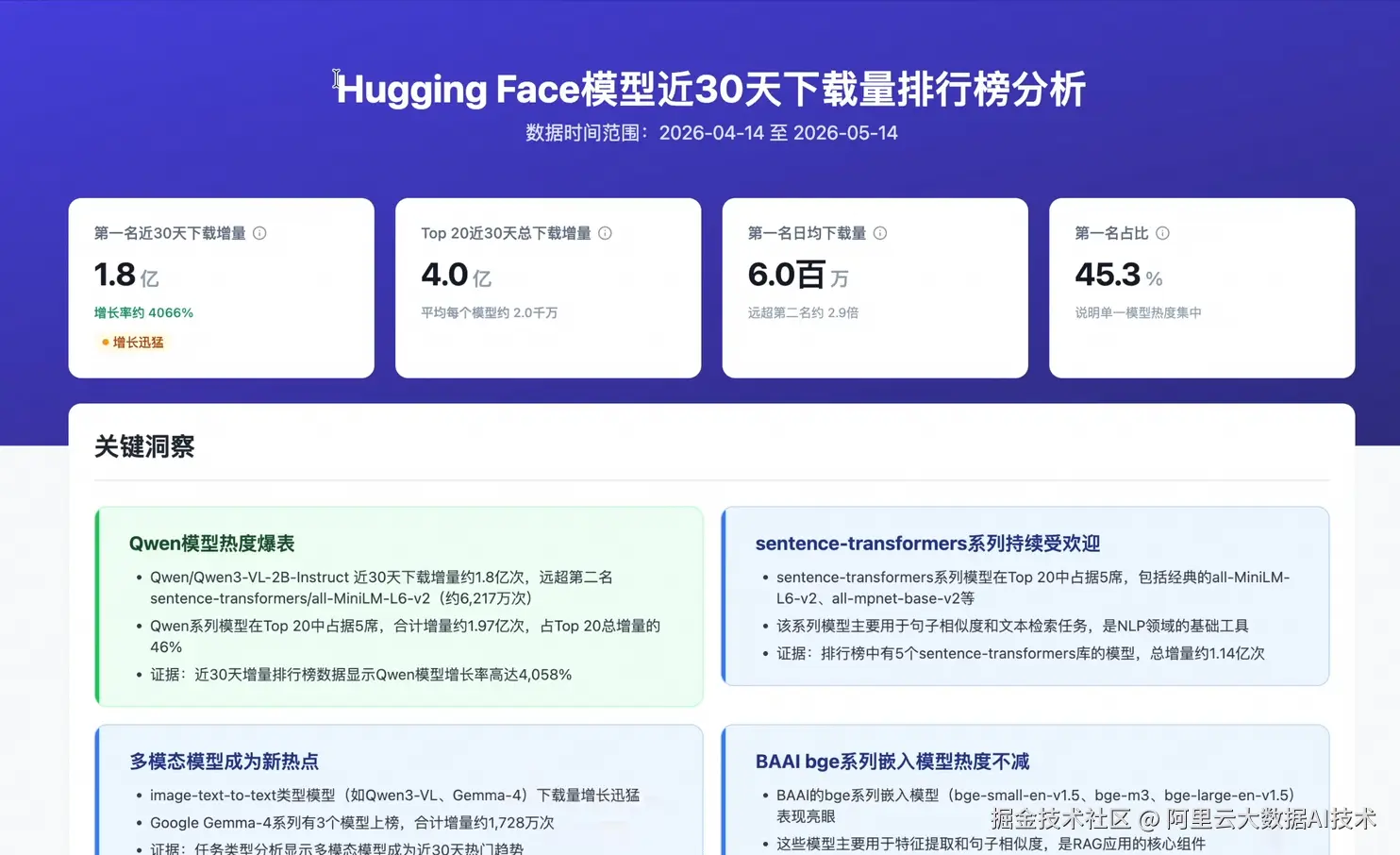The width and height of the screenshot is (1400, 855).
Task: Click the card label 第一名日均下载量
Action: point(807,233)
